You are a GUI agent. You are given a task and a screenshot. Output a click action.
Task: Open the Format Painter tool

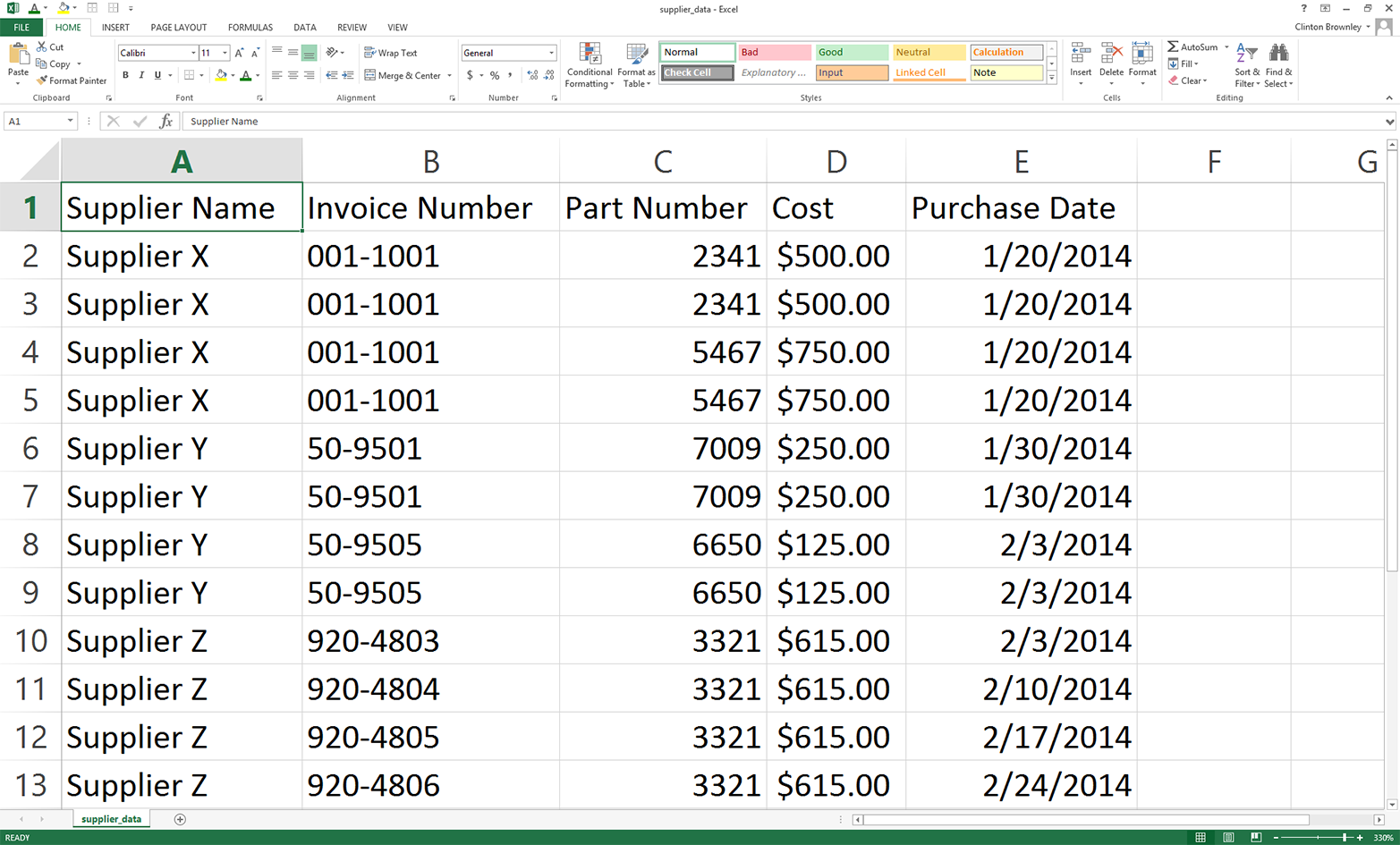(x=72, y=80)
